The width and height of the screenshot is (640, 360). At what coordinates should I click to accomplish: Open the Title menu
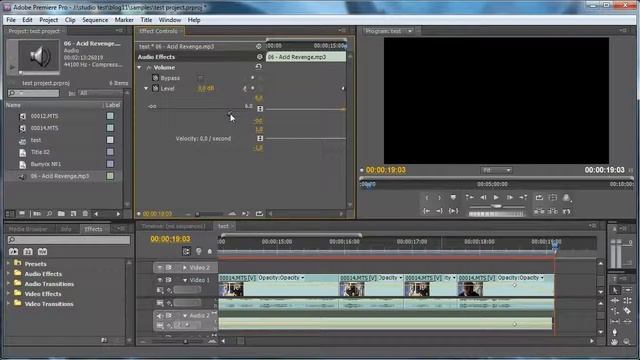tap(146, 20)
